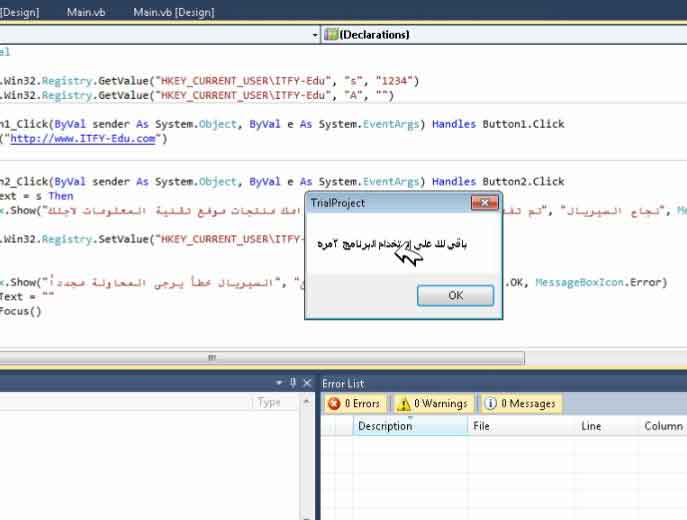Image resolution: width=687 pixels, height=520 pixels.
Task: Open the class name dropdown arrow
Action: 315,35
